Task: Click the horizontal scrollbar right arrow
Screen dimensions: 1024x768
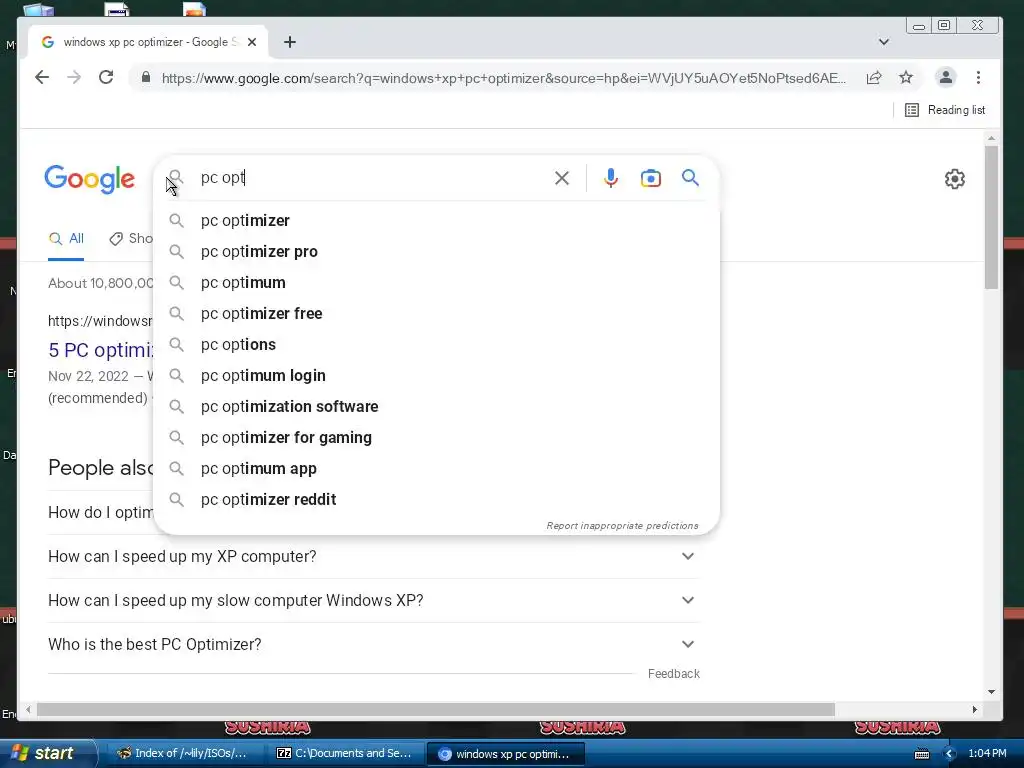Action: 974,709
